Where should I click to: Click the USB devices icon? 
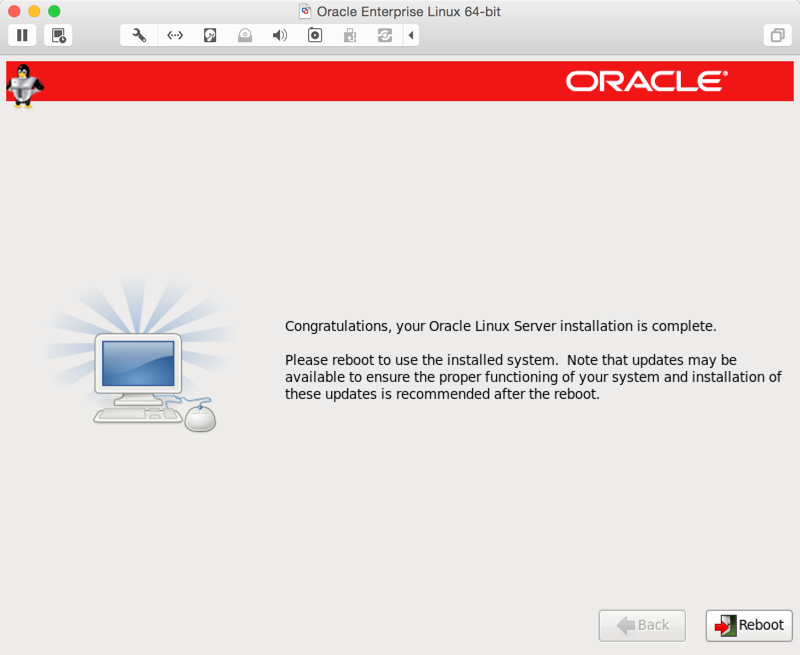pyautogui.click(x=350, y=35)
